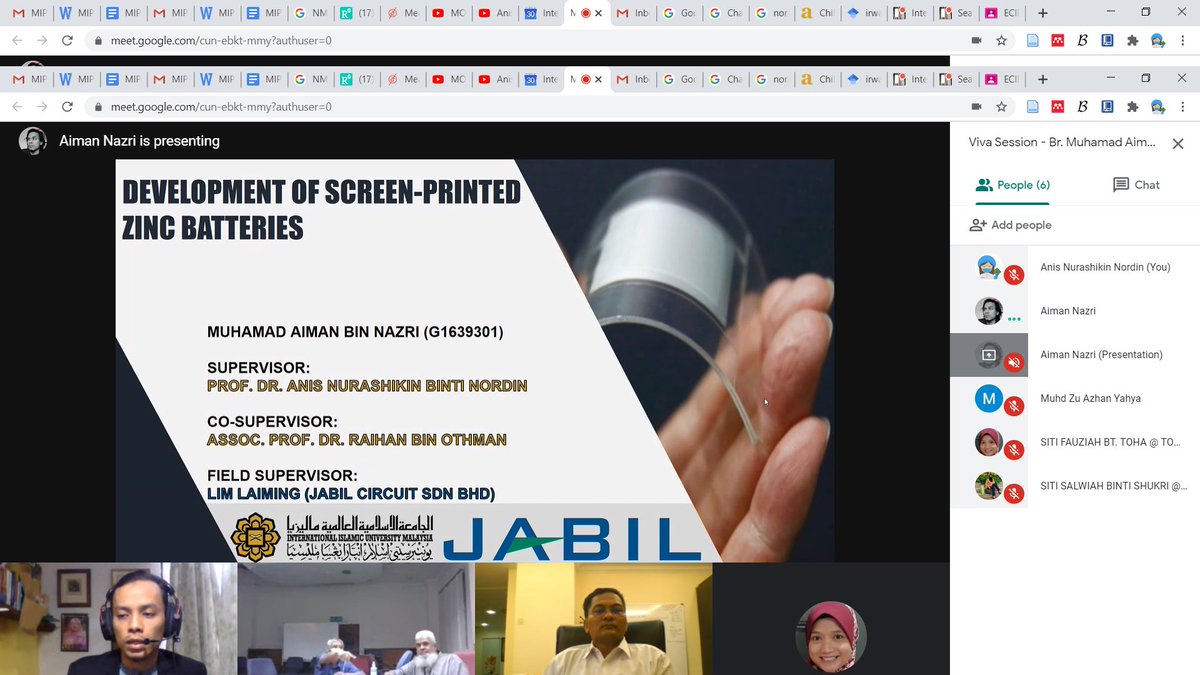Click Add people in participants panel
1200x675 pixels.
[1010, 225]
